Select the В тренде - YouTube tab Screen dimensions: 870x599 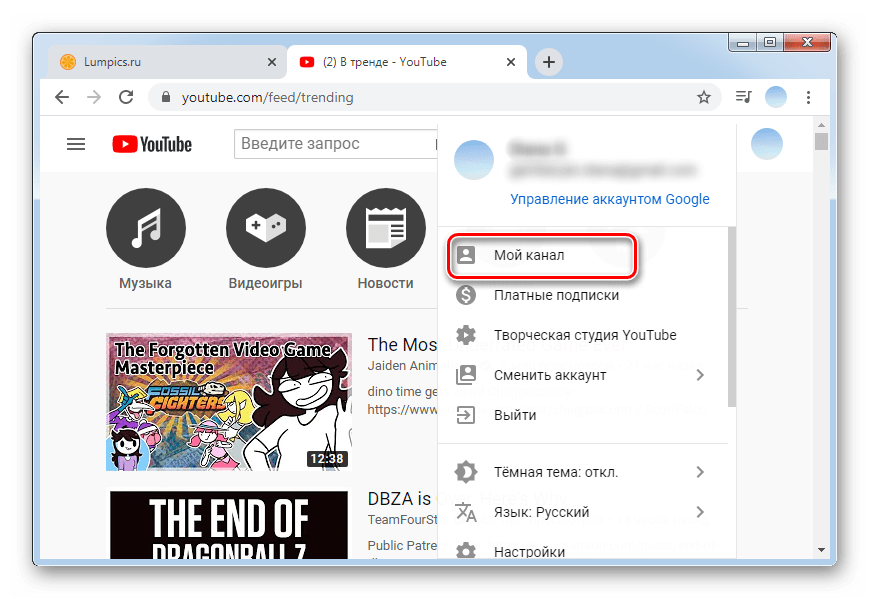(x=408, y=62)
